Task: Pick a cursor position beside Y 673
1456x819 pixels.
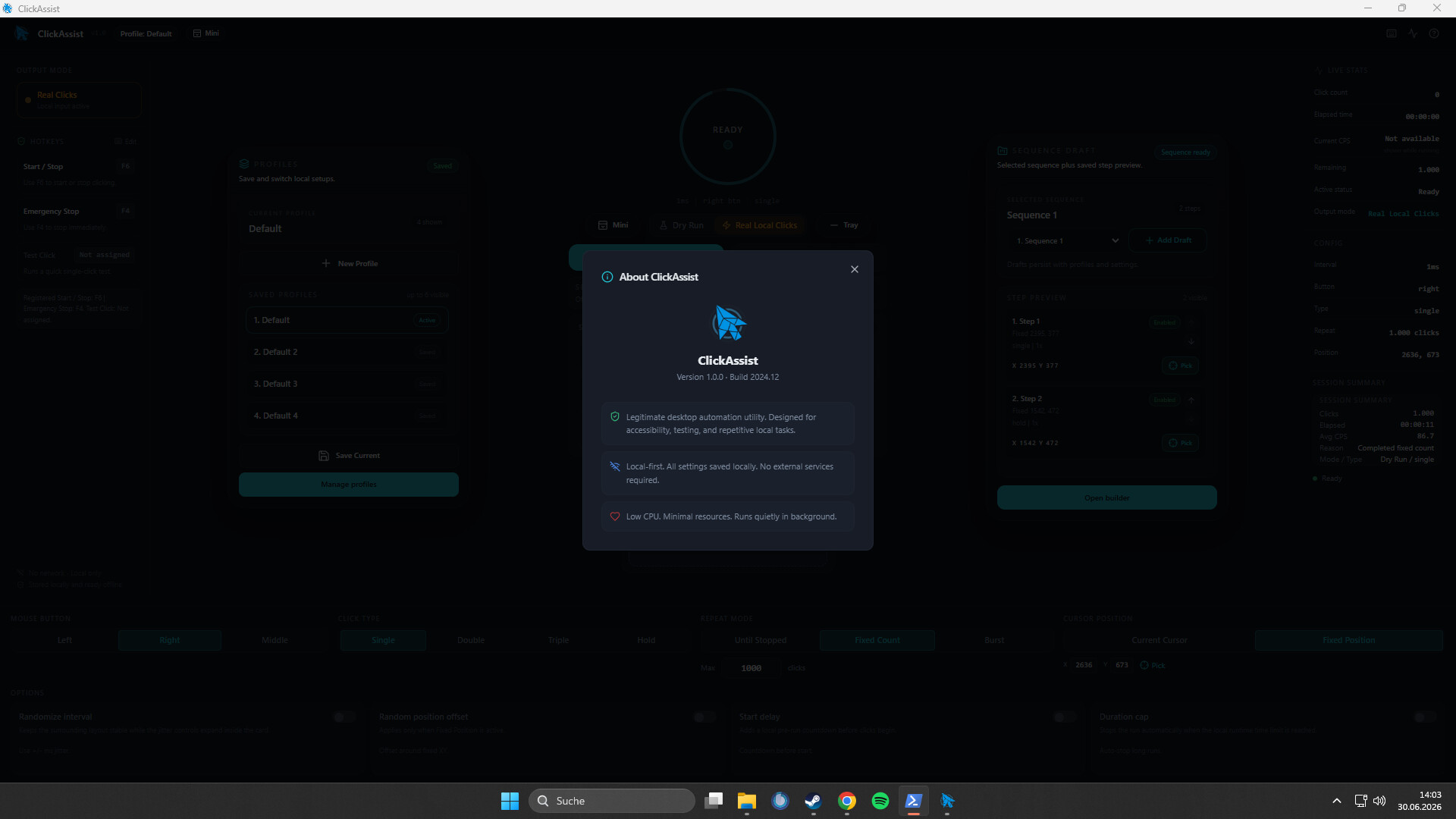Action: click(x=1152, y=665)
